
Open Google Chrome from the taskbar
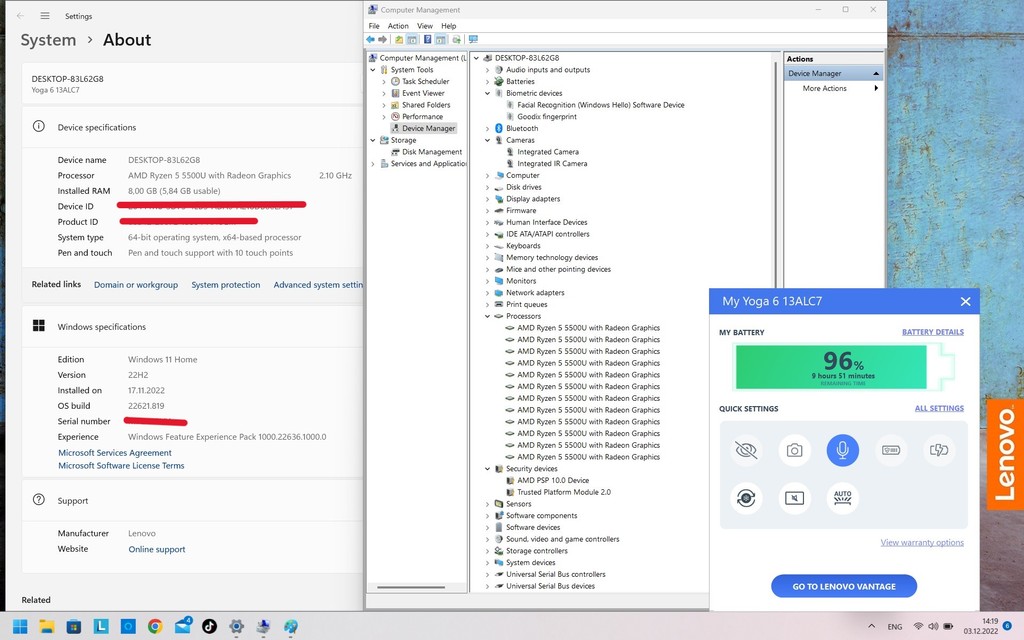(155, 627)
